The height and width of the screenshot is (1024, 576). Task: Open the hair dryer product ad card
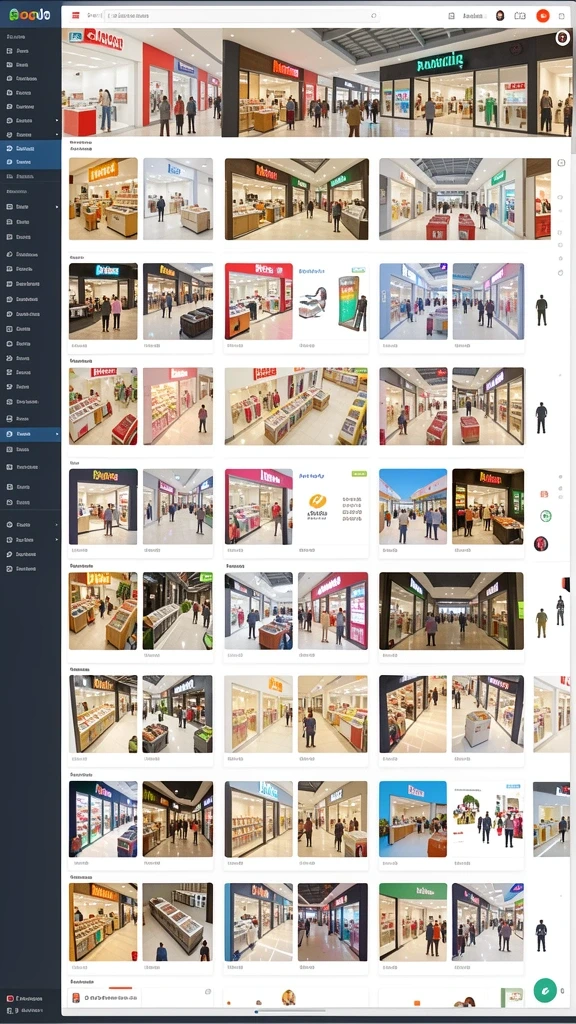333,301
